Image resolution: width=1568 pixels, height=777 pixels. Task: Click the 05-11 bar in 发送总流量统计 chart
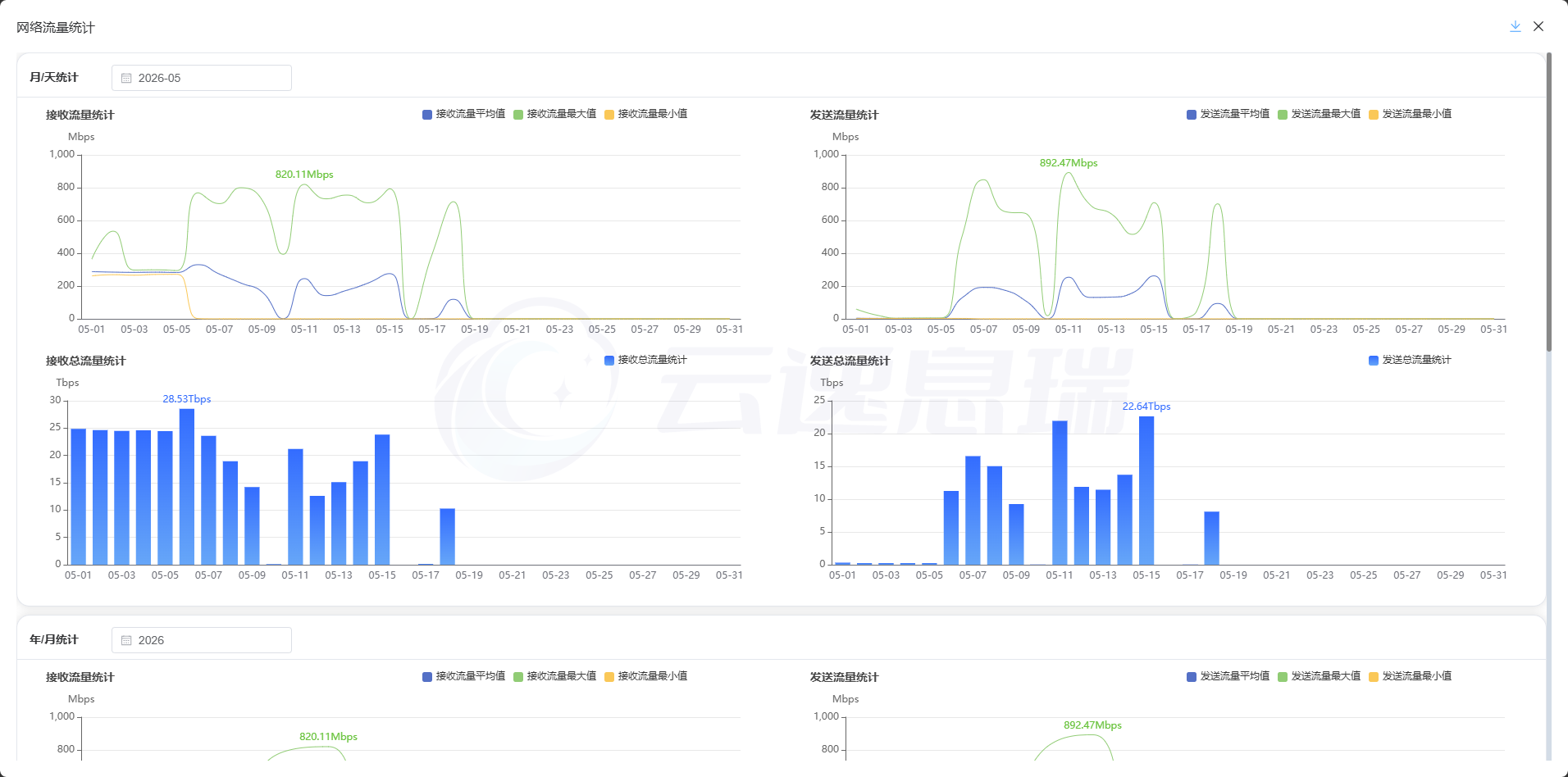pyautogui.click(x=1060, y=493)
